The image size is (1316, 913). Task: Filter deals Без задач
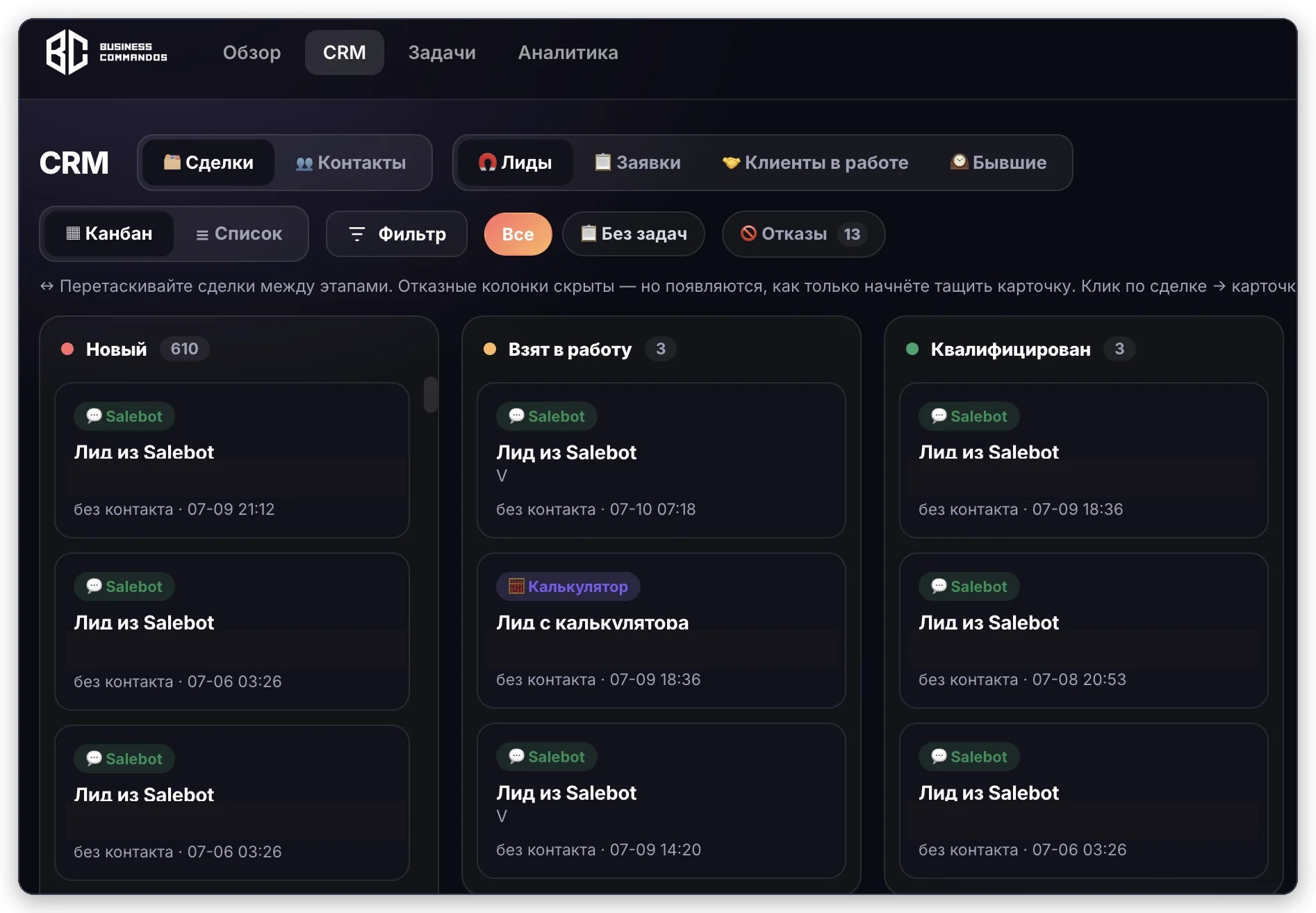[634, 234]
